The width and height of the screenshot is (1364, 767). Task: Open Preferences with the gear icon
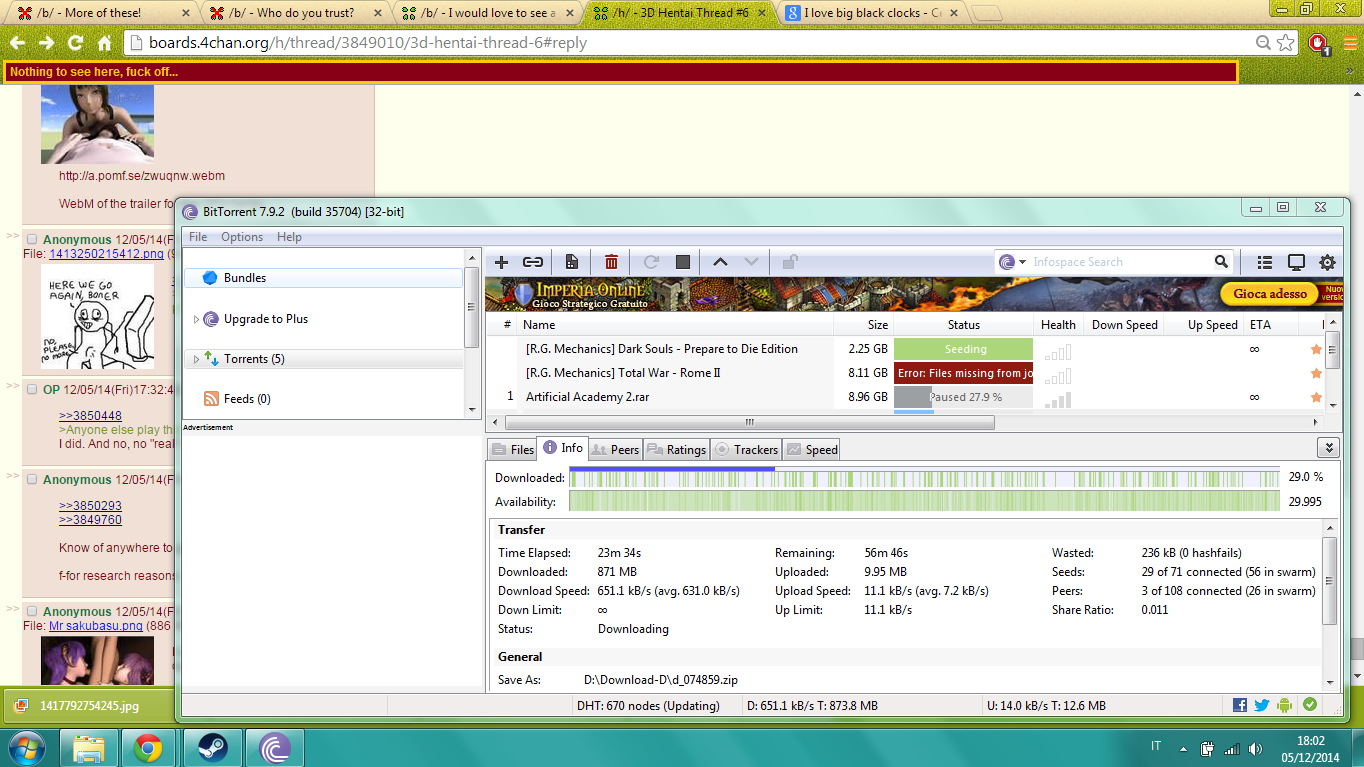[1327, 262]
